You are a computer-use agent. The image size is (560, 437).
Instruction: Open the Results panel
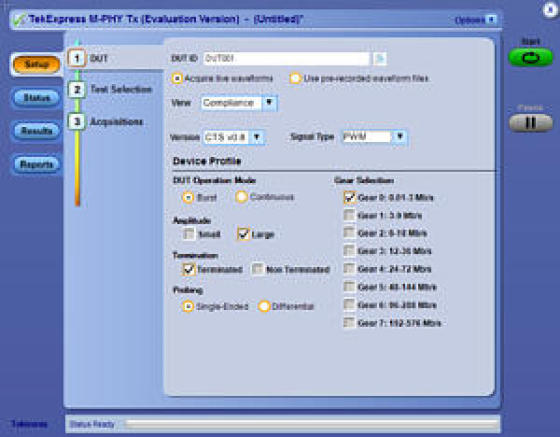[36, 131]
